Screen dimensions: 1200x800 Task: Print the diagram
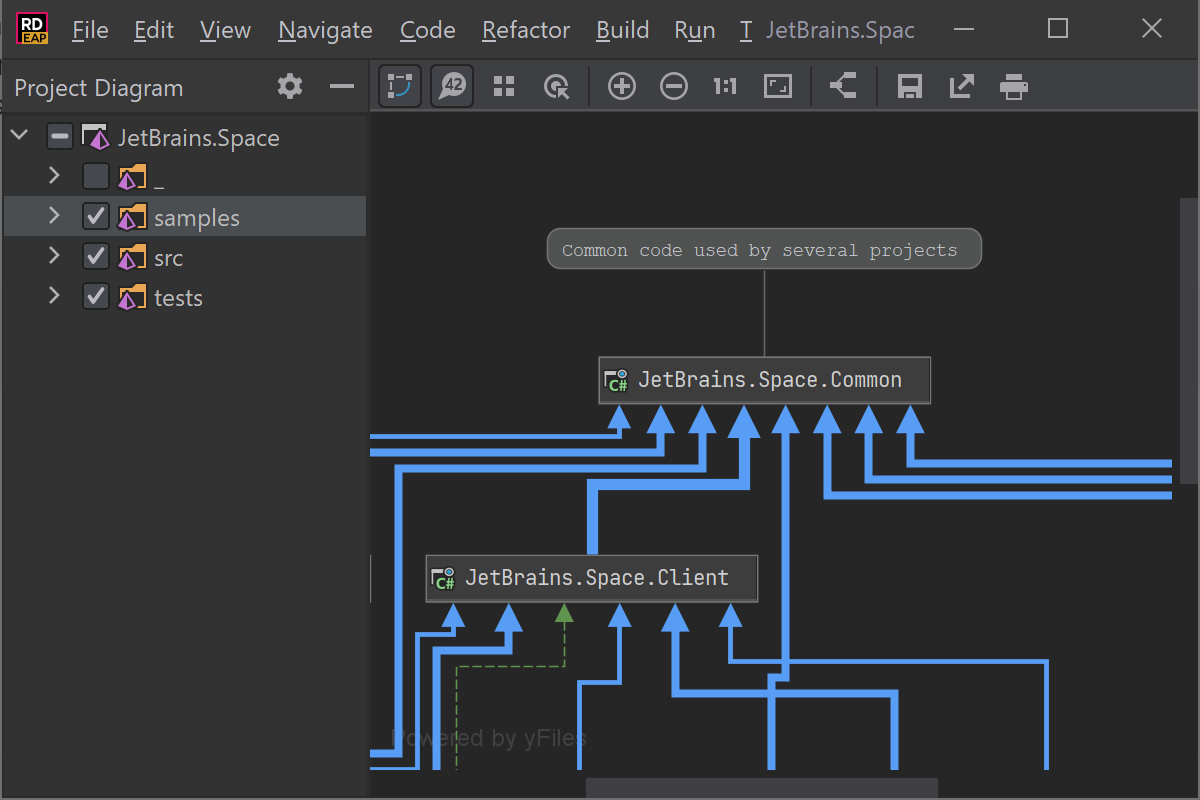[x=1014, y=87]
